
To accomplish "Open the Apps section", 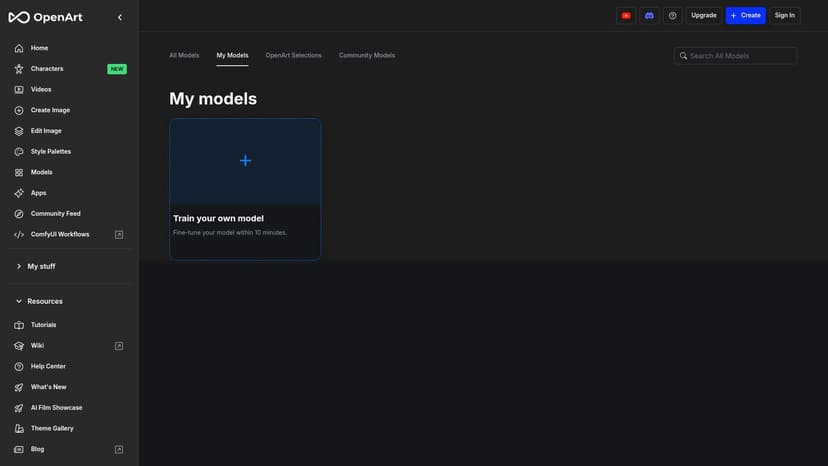I will (38, 193).
